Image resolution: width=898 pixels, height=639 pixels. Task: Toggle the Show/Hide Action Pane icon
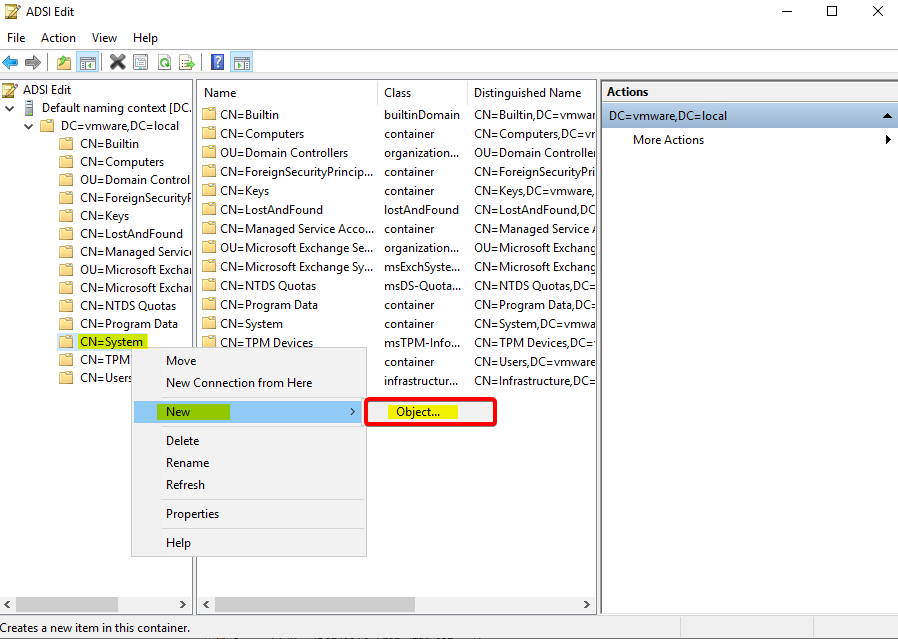point(241,62)
